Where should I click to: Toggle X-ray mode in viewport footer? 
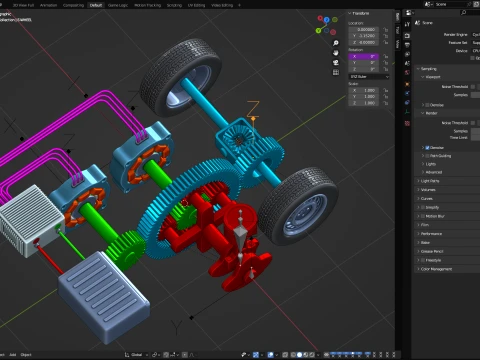(285, 355)
